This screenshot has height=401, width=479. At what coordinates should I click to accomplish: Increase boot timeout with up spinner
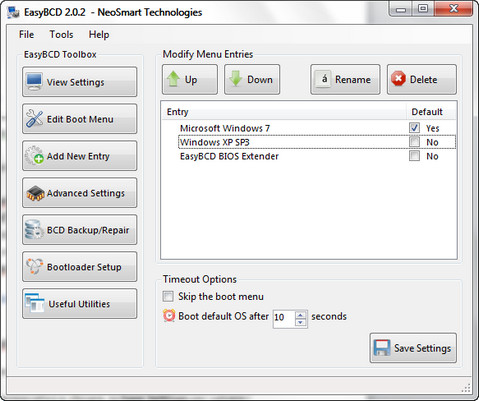[x=301, y=315]
